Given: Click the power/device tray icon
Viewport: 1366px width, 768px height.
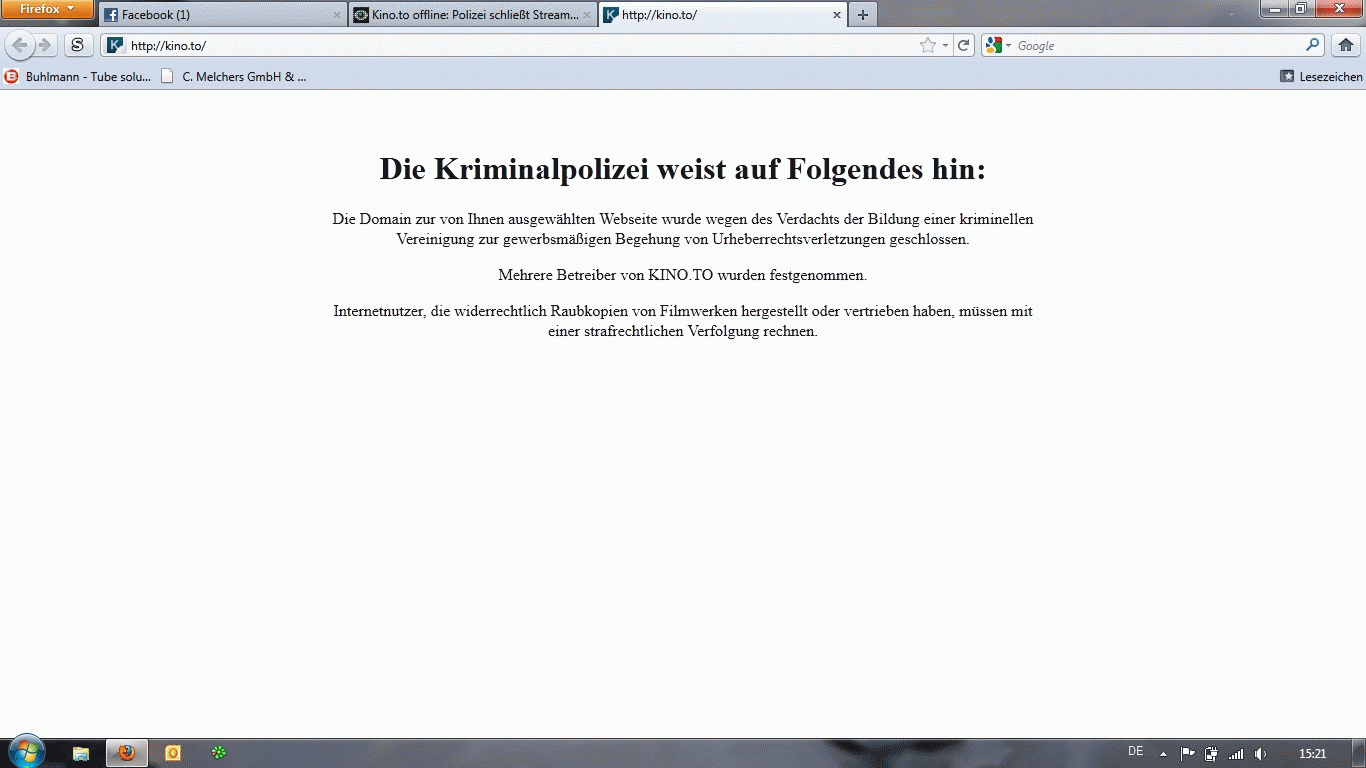Looking at the screenshot, I should tap(1212, 753).
